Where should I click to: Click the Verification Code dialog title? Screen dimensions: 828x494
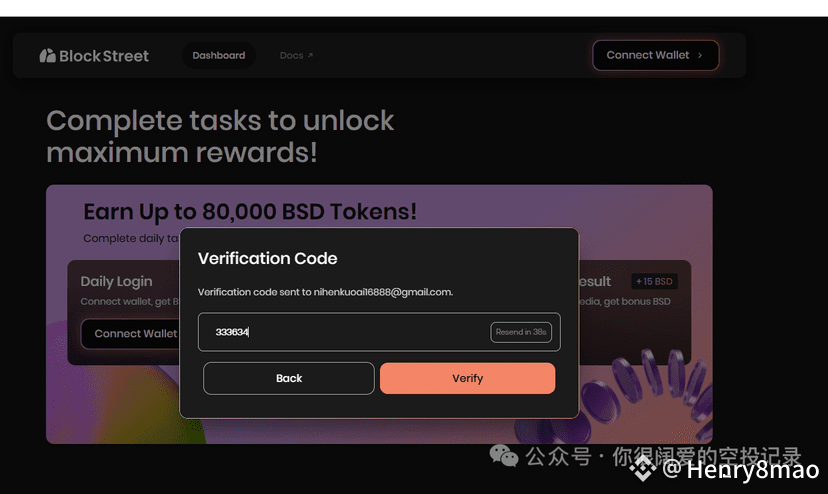tap(267, 258)
